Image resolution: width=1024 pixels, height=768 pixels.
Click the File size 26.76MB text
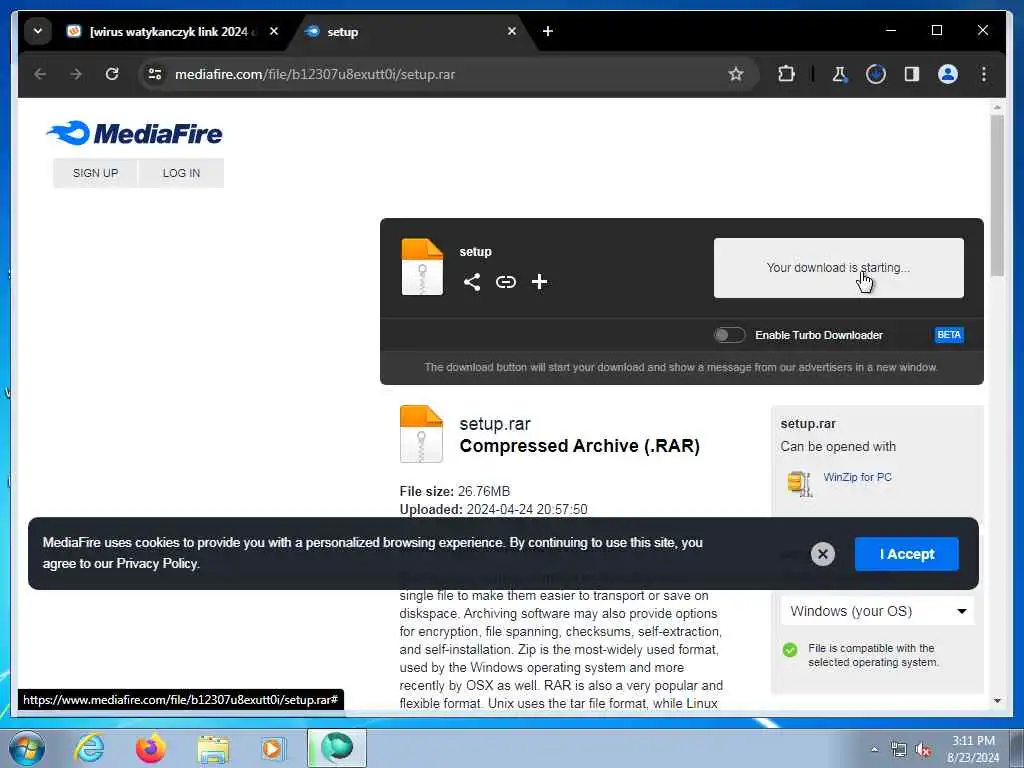coord(455,491)
